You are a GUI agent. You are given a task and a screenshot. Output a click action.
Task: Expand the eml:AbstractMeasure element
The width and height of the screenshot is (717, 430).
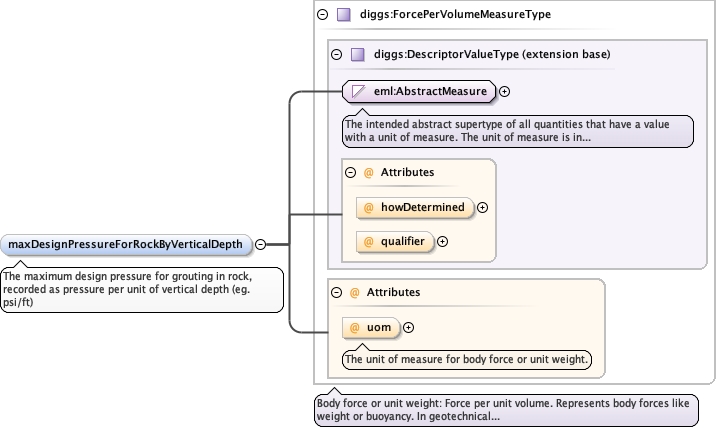[504, 91]
